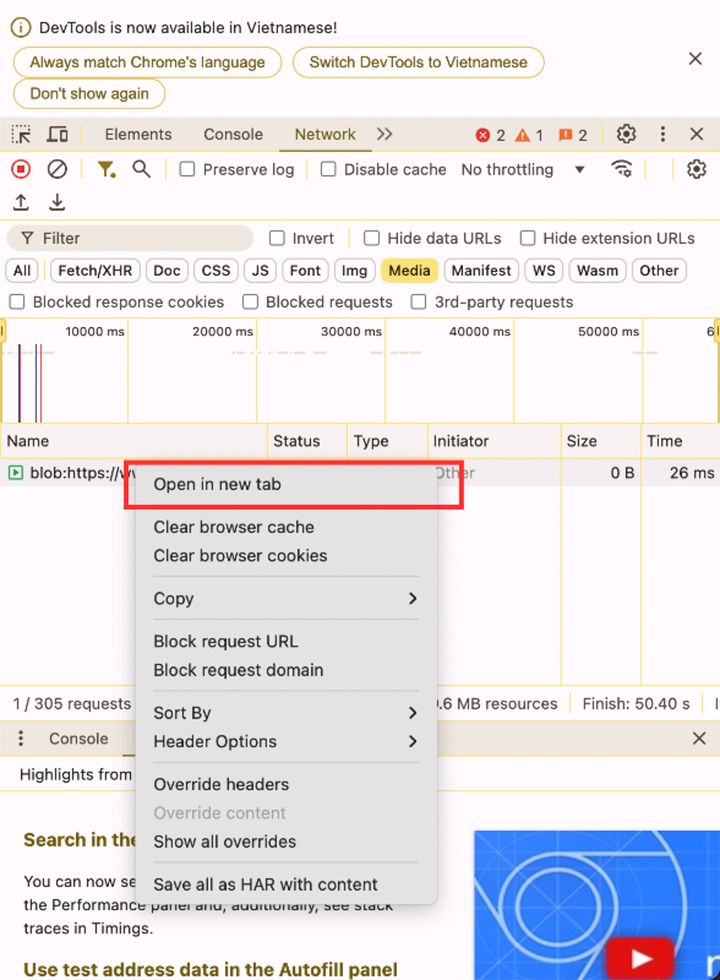Check Blocked response cookies
Image resolution: width=720 pixels, height=980 pixels.
(x=17, y=302)
